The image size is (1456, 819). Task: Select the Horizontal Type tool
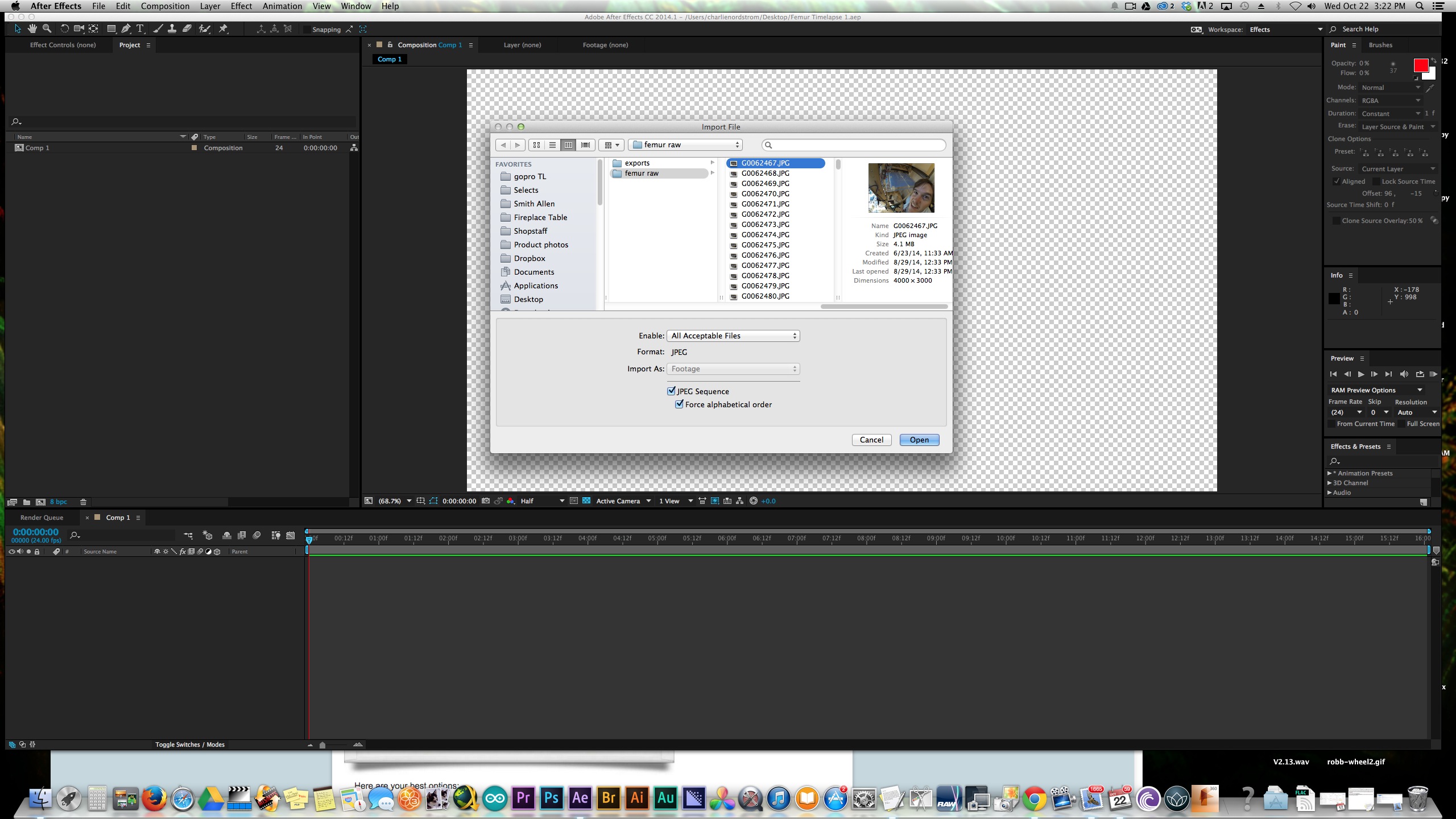click(140, 28)
